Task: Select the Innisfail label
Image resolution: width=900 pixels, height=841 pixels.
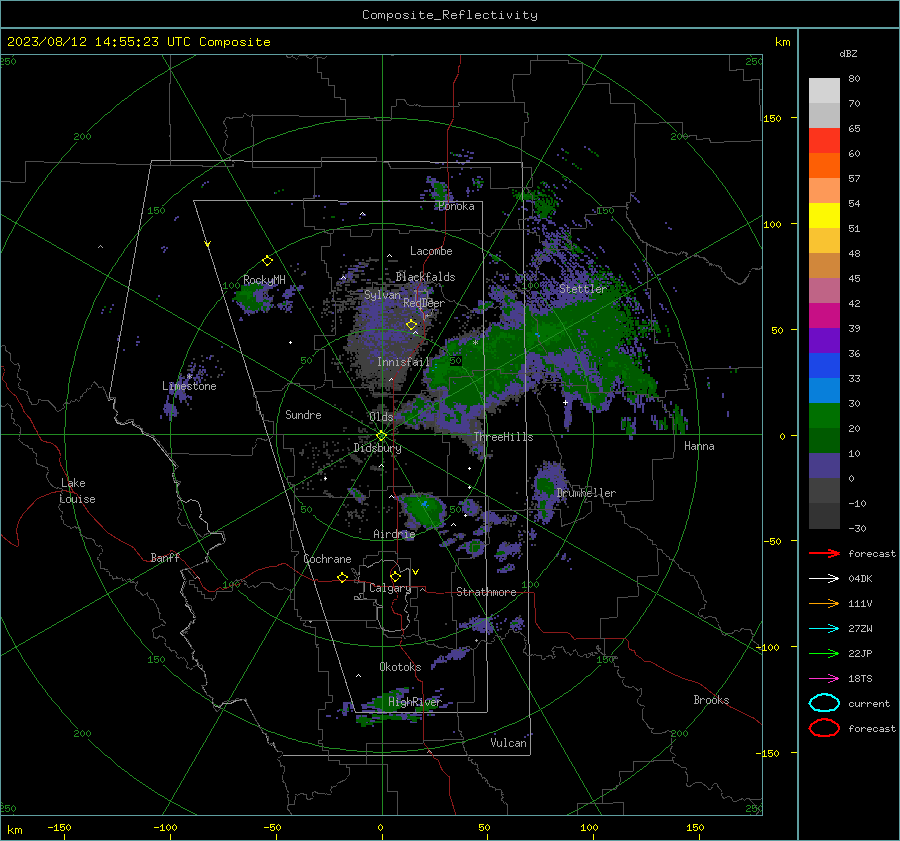Action: pyautogui.click(x=404, y=362)
